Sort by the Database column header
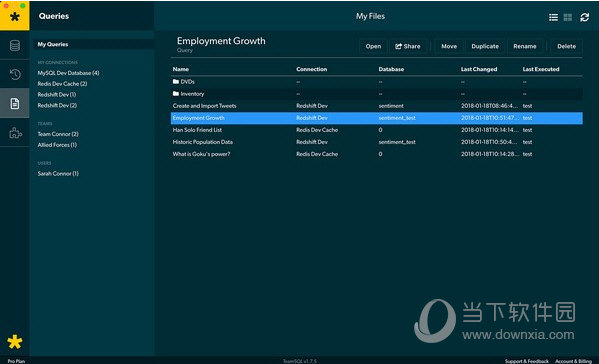599x364 pixels. tap(391, 69)
